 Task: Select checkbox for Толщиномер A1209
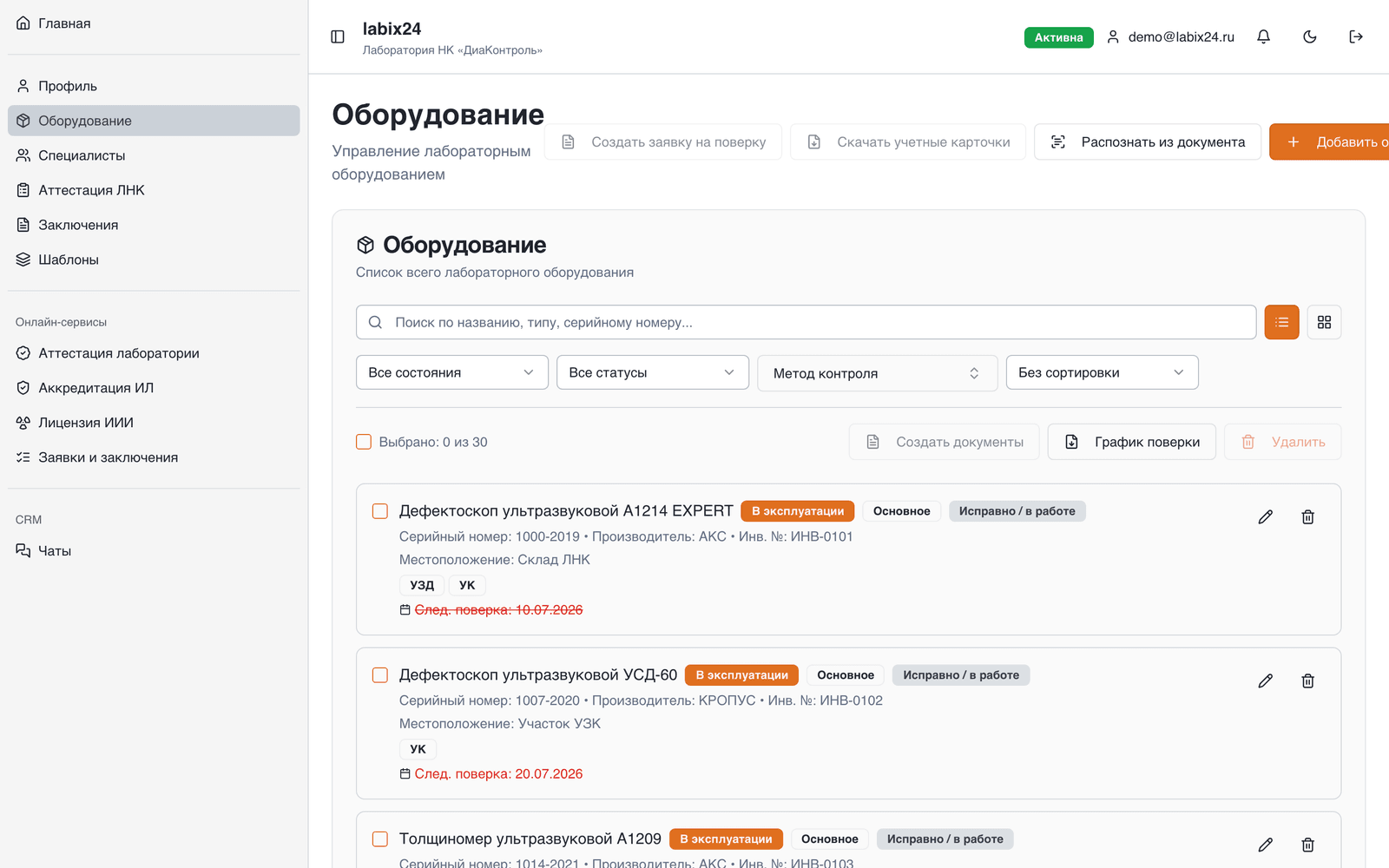pyautogui.click(x=380, y=839)
